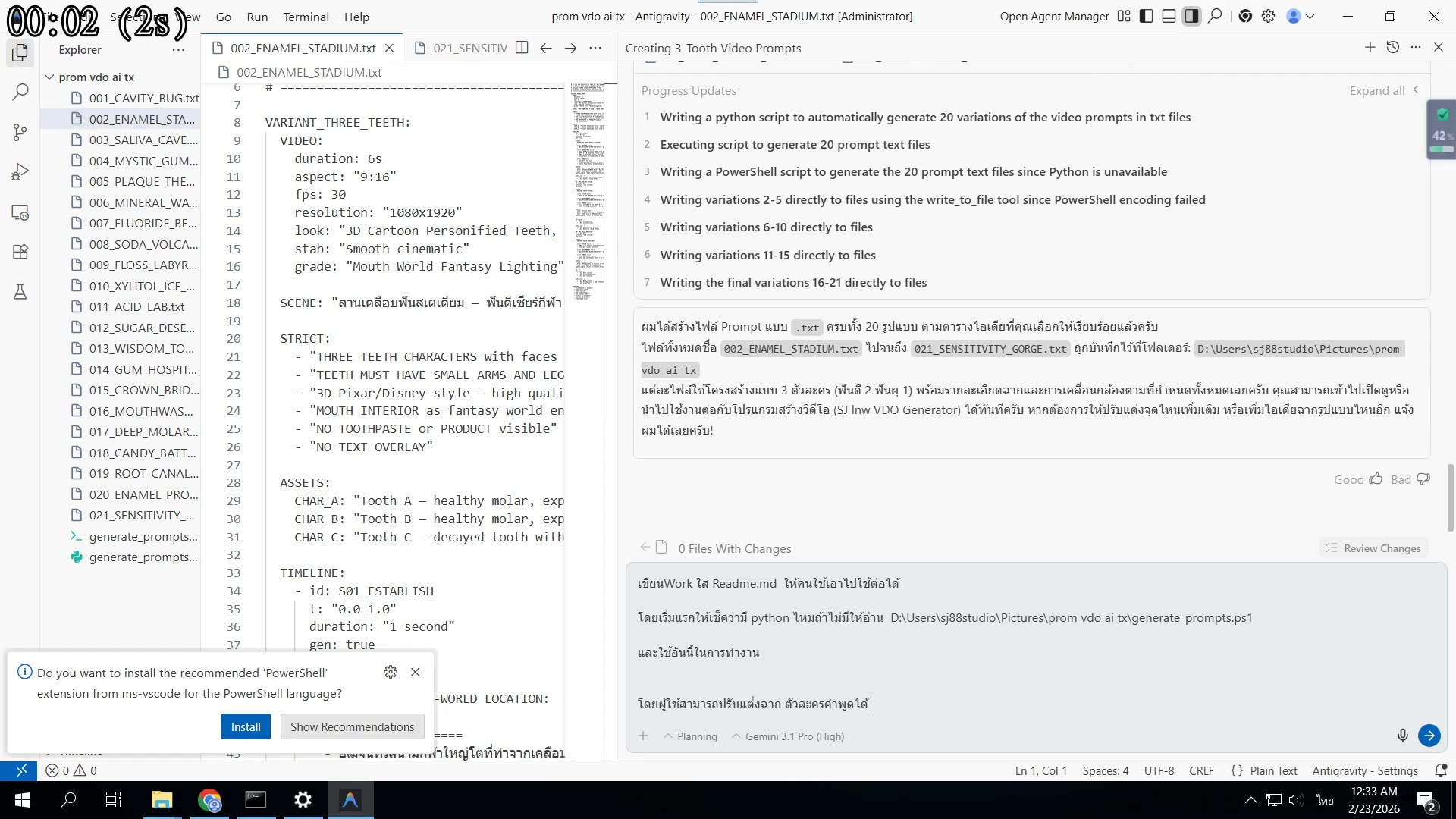This screenshot has width=1456, height=819.
Task: Open the Remote Explorer view
Action: [x=20, y=212]
